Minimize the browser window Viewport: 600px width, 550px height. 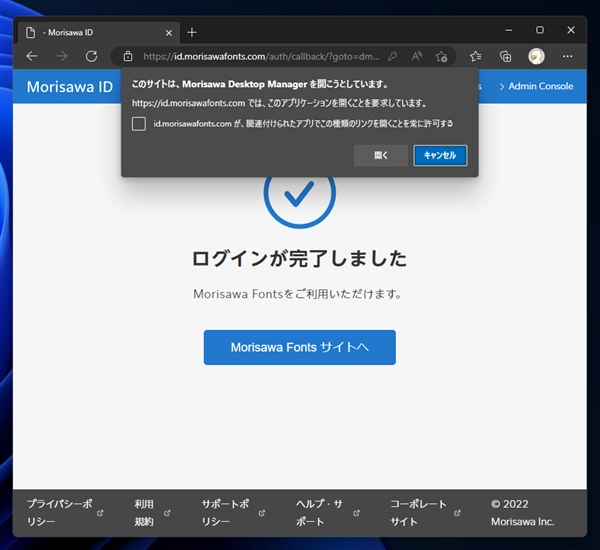click(x=509, y=30)
